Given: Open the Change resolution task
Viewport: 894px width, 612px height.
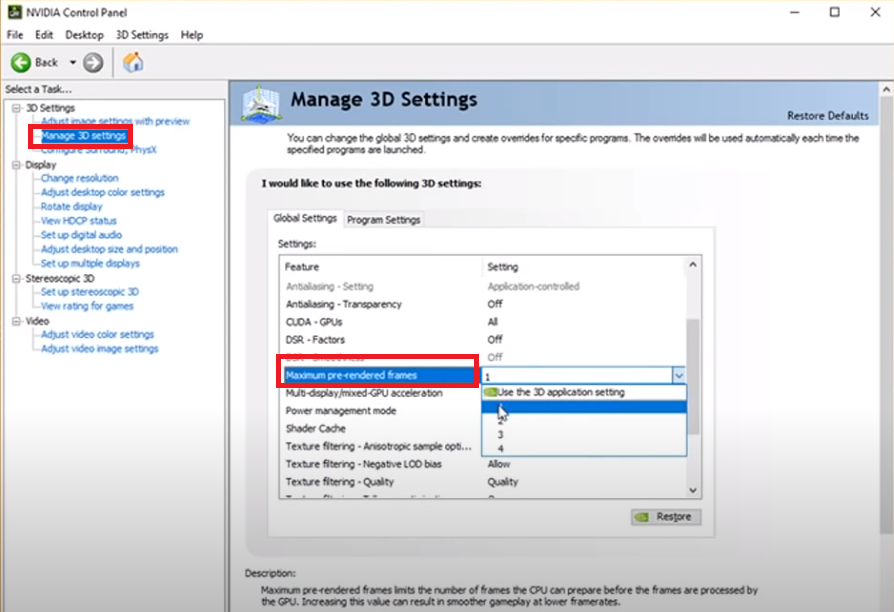Looking at the screenshot, I should (80, 178).
